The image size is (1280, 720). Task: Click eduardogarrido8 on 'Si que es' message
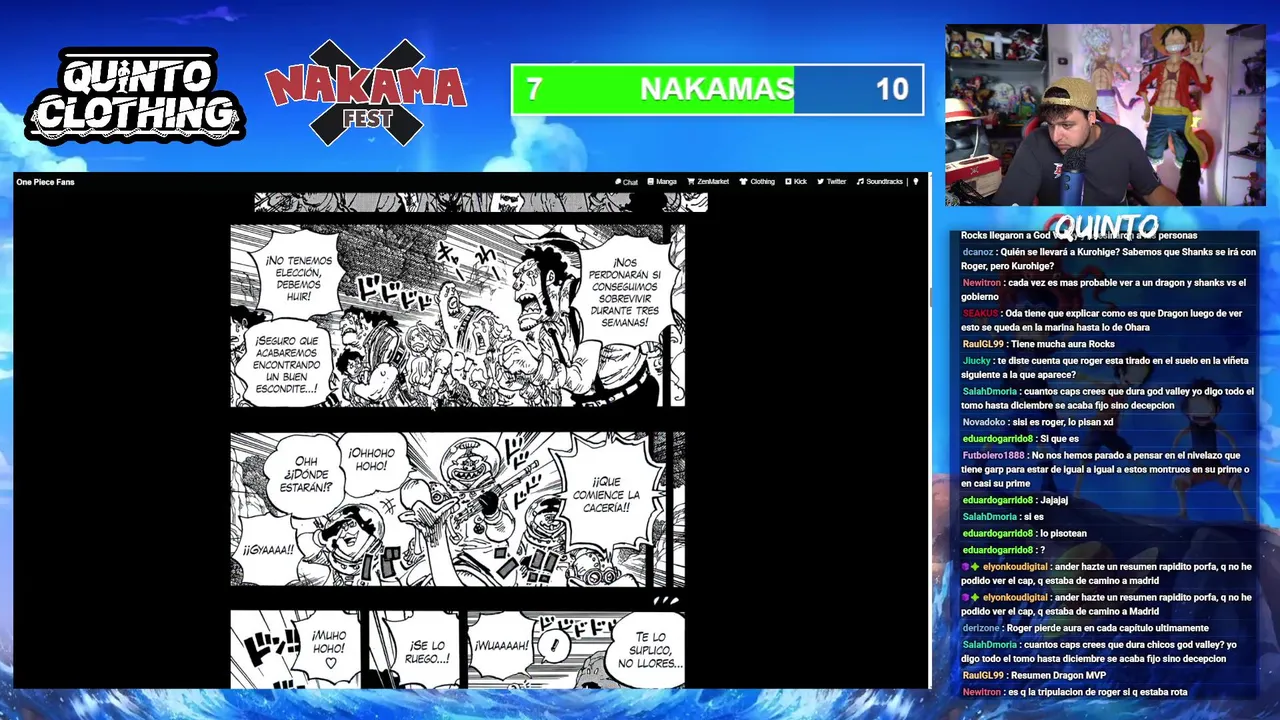(x=997, y=439)
